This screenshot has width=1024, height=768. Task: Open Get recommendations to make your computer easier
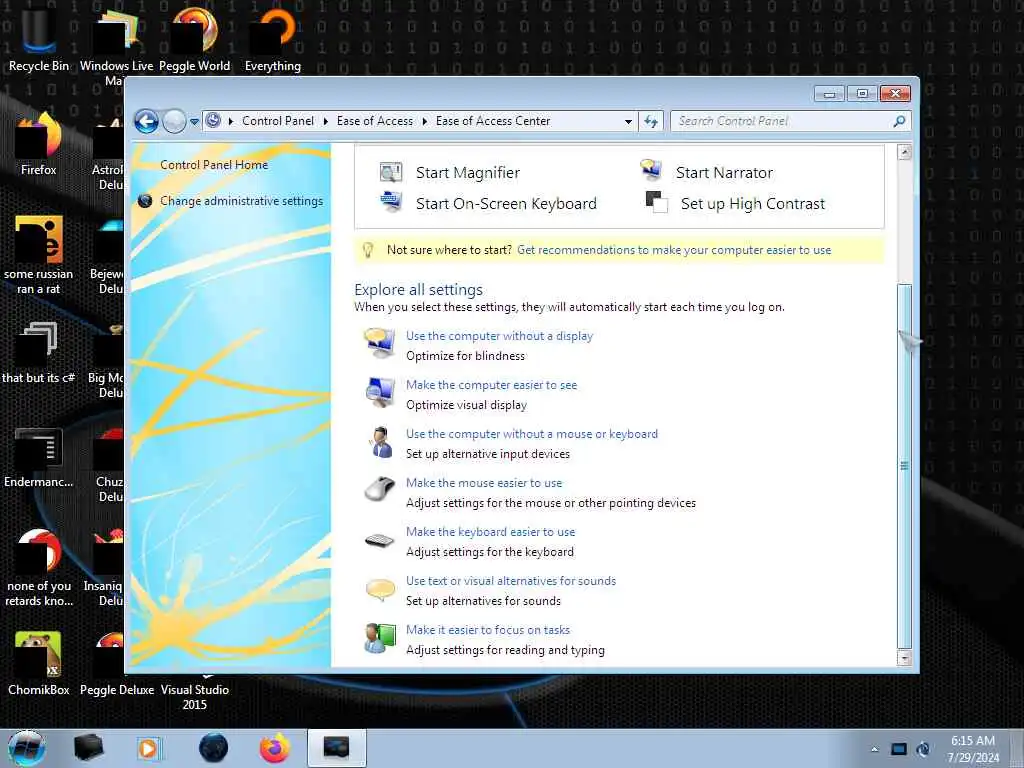point(674,250)
